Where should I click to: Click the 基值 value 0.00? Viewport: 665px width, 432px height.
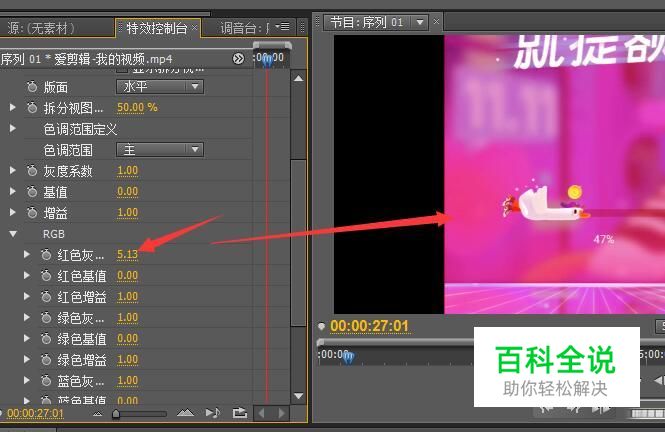pos(127,192)
